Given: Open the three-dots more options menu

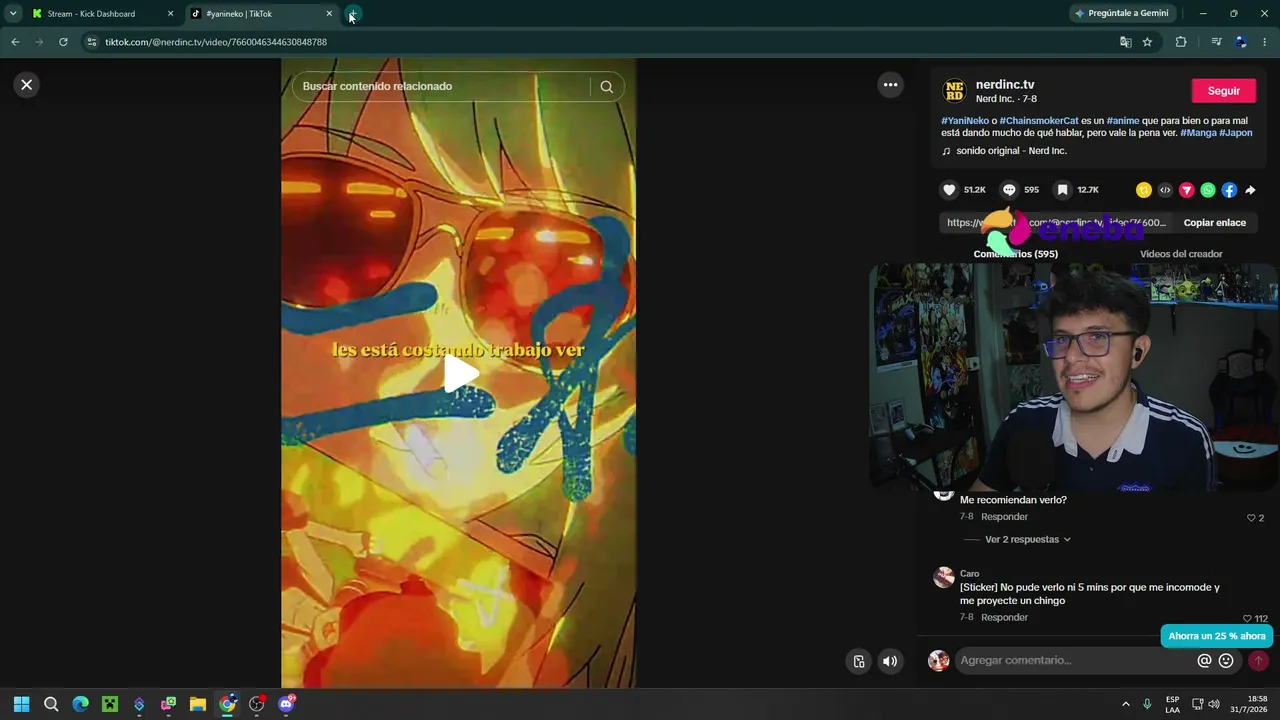Looking at the screenshot, I should 890,85.
